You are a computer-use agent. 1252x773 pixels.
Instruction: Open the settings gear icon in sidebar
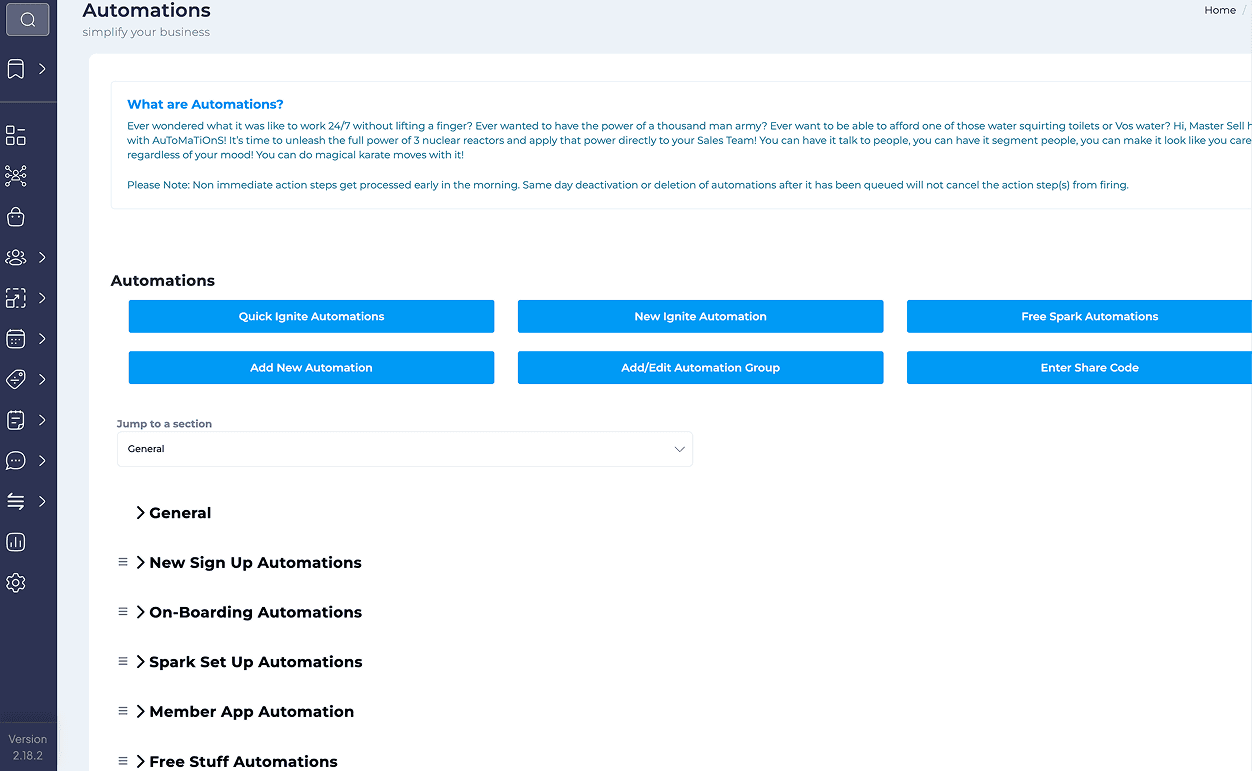pyautogui.click(x=16, y=583)
